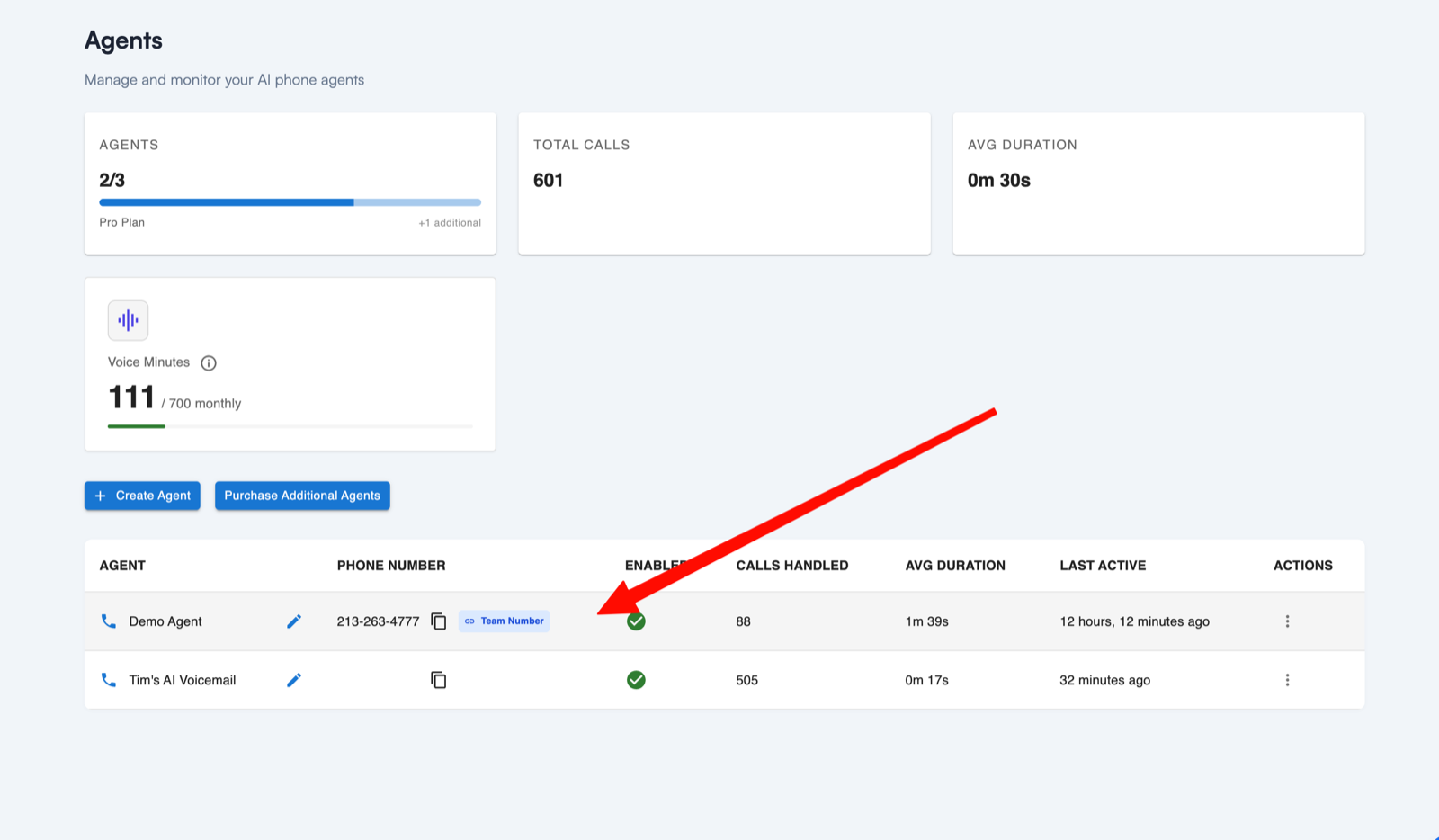Copy Demo Agent phone number

(x=439, y=621)
